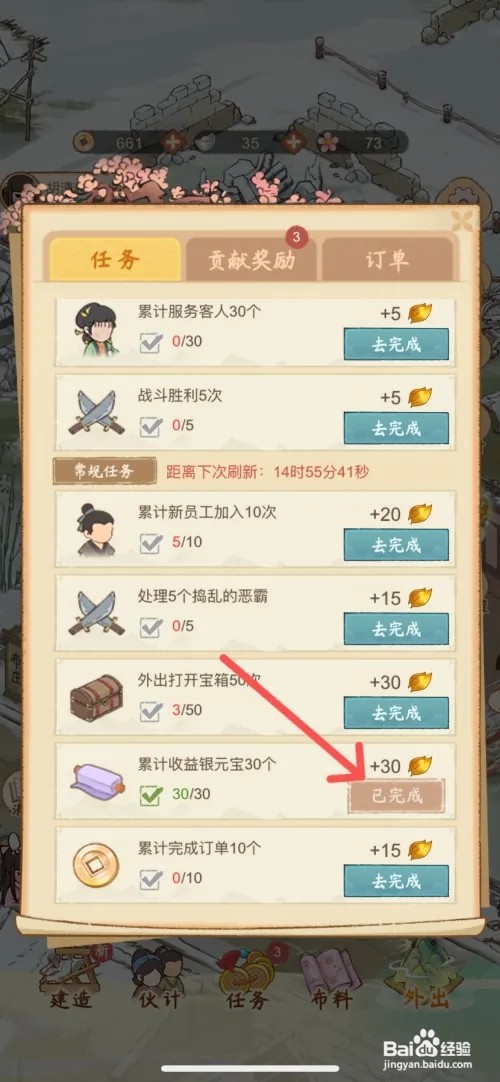
Task: Click checkbox beside 5/10 new employee progress
Action: [151, 543]
